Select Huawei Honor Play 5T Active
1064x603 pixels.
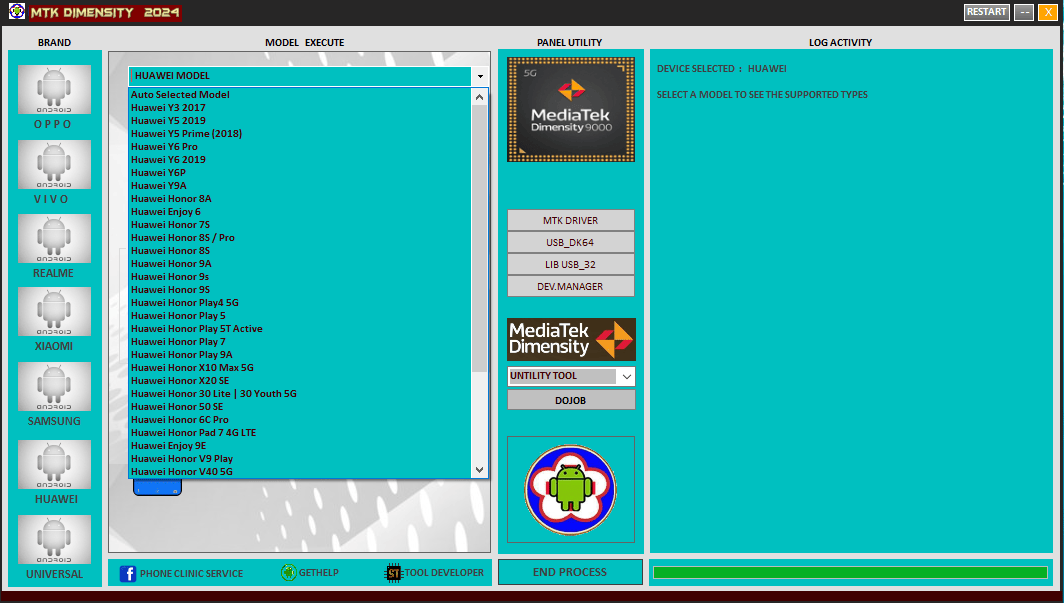[299, 329]
